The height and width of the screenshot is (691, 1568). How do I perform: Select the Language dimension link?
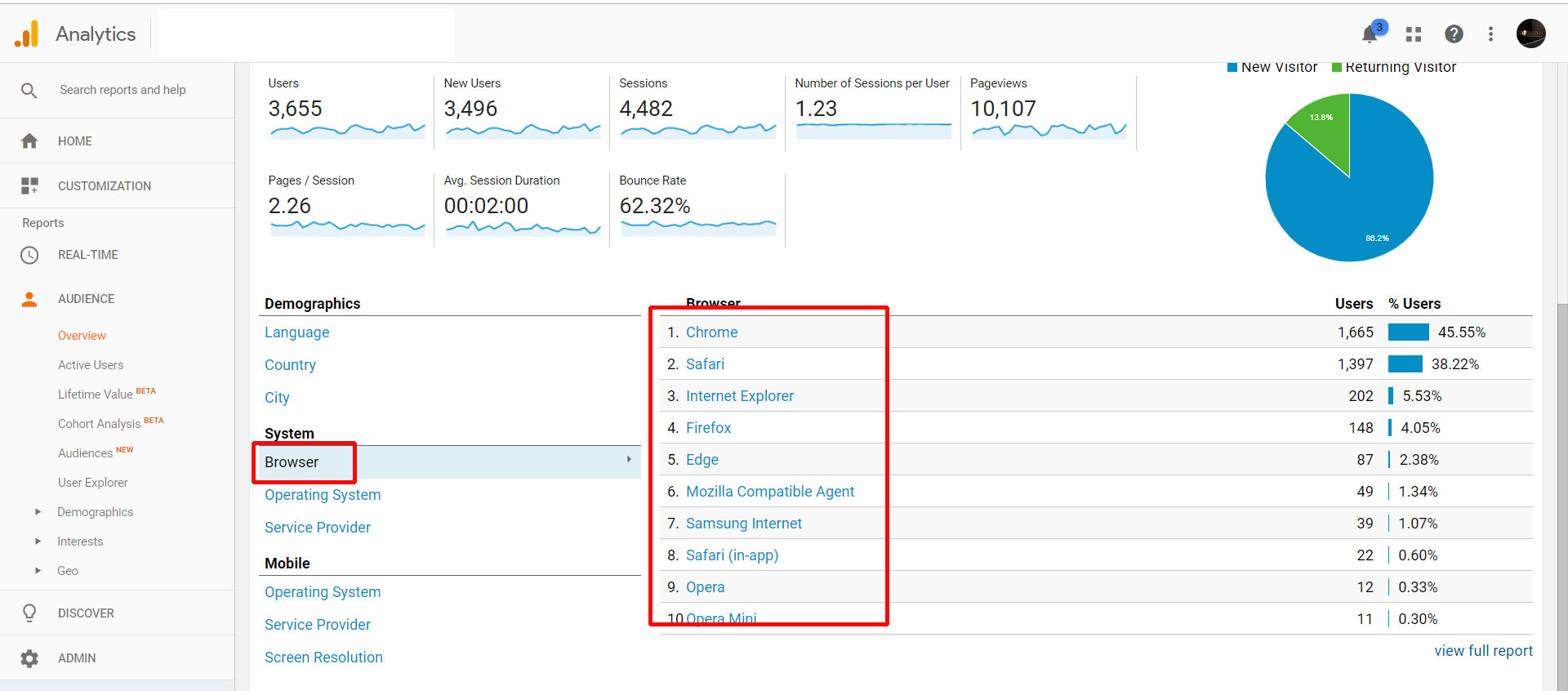[x=297, y=332]
